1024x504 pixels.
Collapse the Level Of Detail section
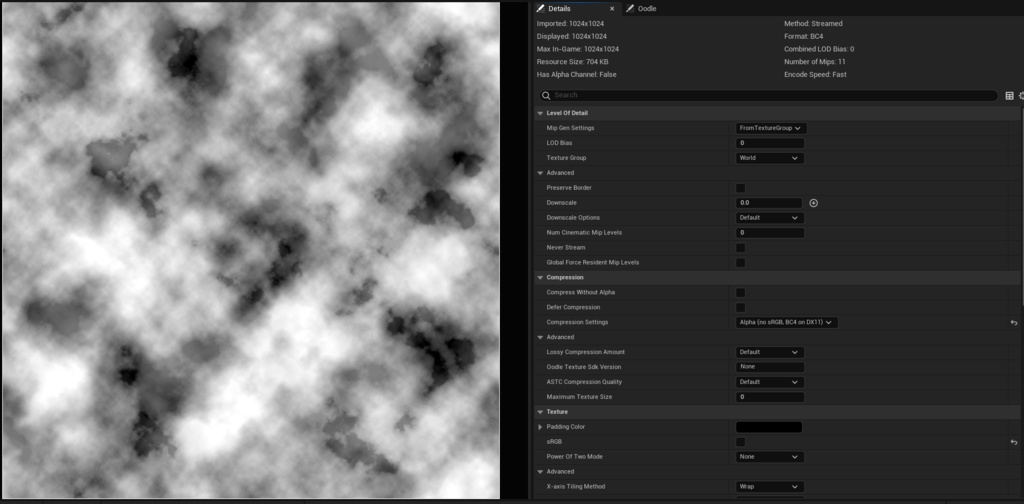pyautogui.click(x=540, y=114)
